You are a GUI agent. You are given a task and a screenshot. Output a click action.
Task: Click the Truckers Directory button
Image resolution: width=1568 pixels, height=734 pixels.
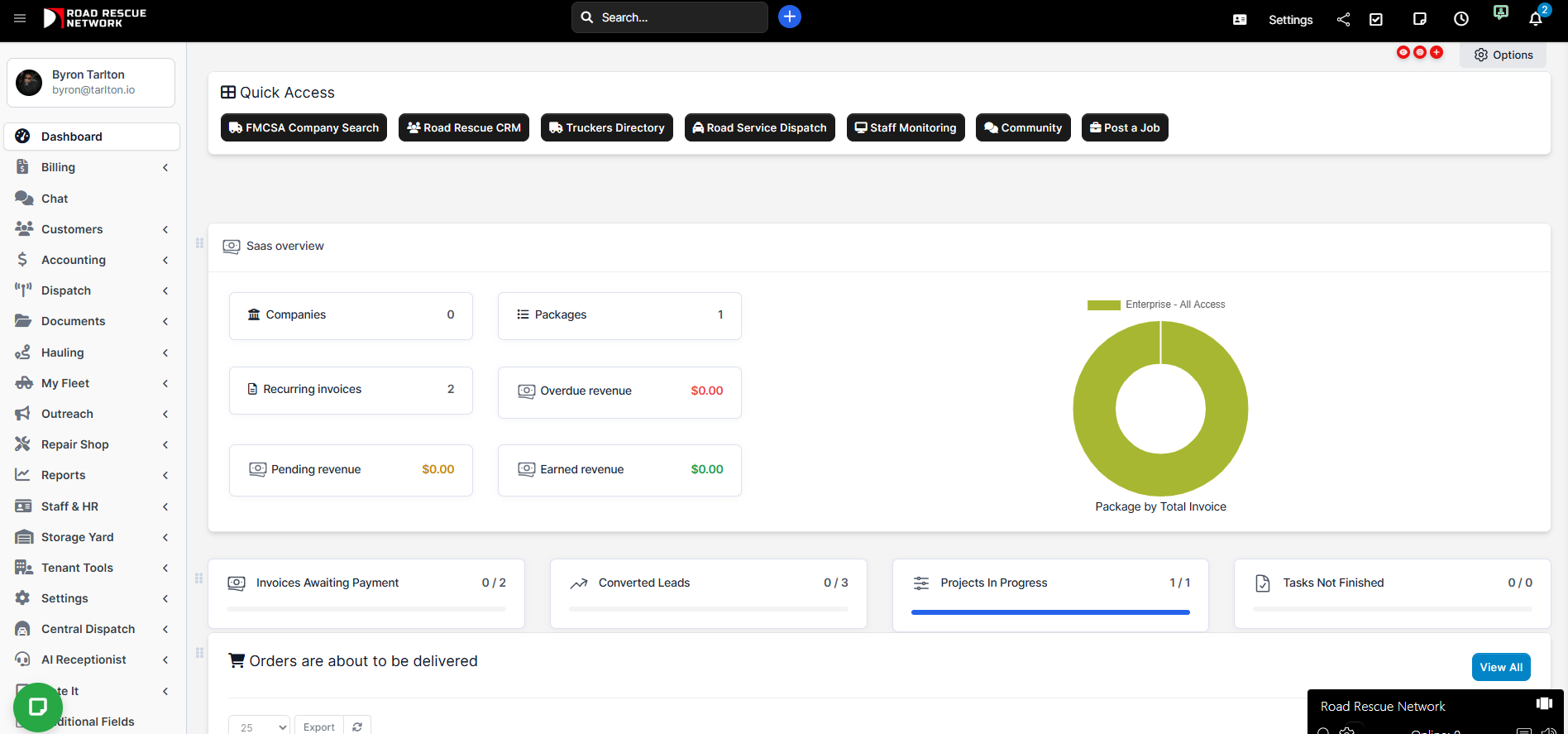607,127
